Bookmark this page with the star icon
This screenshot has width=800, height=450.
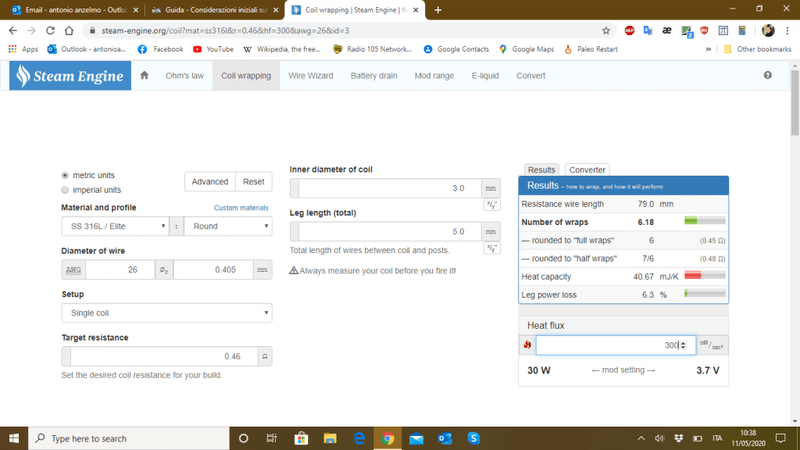click(x=606, y=31)
